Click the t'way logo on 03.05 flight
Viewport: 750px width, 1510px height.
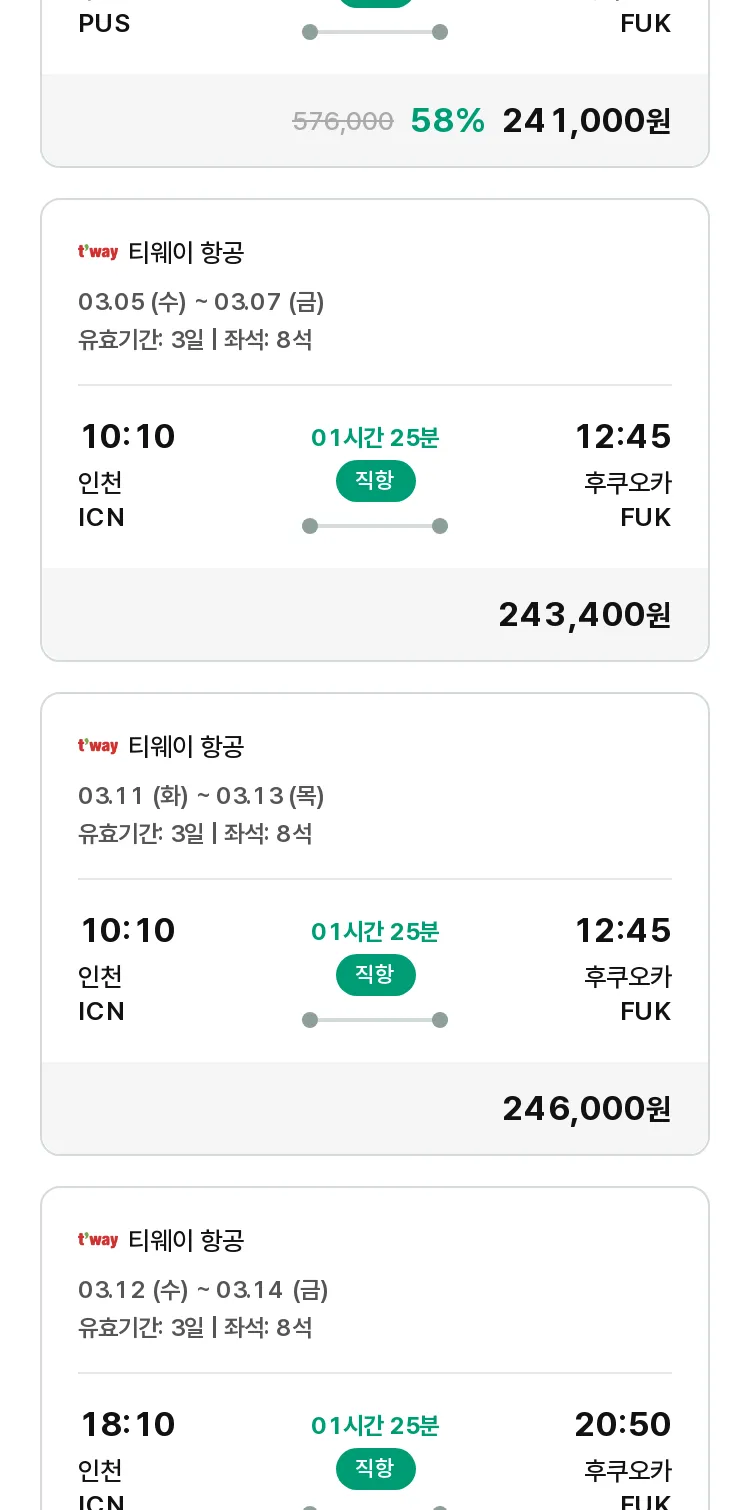98,252
